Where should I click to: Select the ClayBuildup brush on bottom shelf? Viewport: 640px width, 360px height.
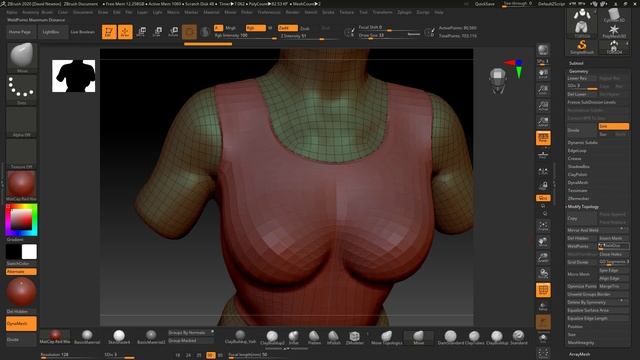pyautogui.click(x=497, y=337)
